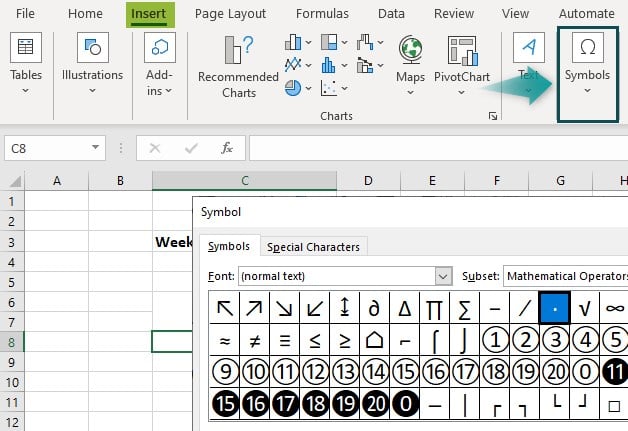
Task: Click the Symbols omega icon
Action: coord(588,47)
